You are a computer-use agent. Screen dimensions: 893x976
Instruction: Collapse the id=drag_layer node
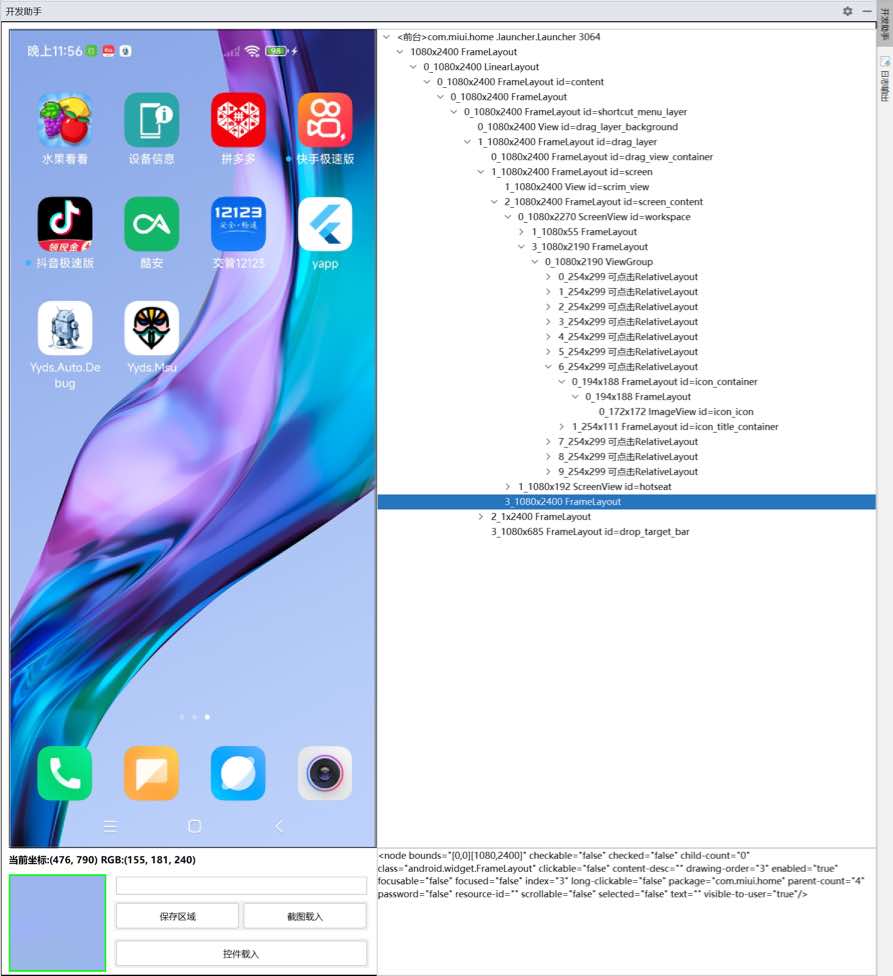467,142
